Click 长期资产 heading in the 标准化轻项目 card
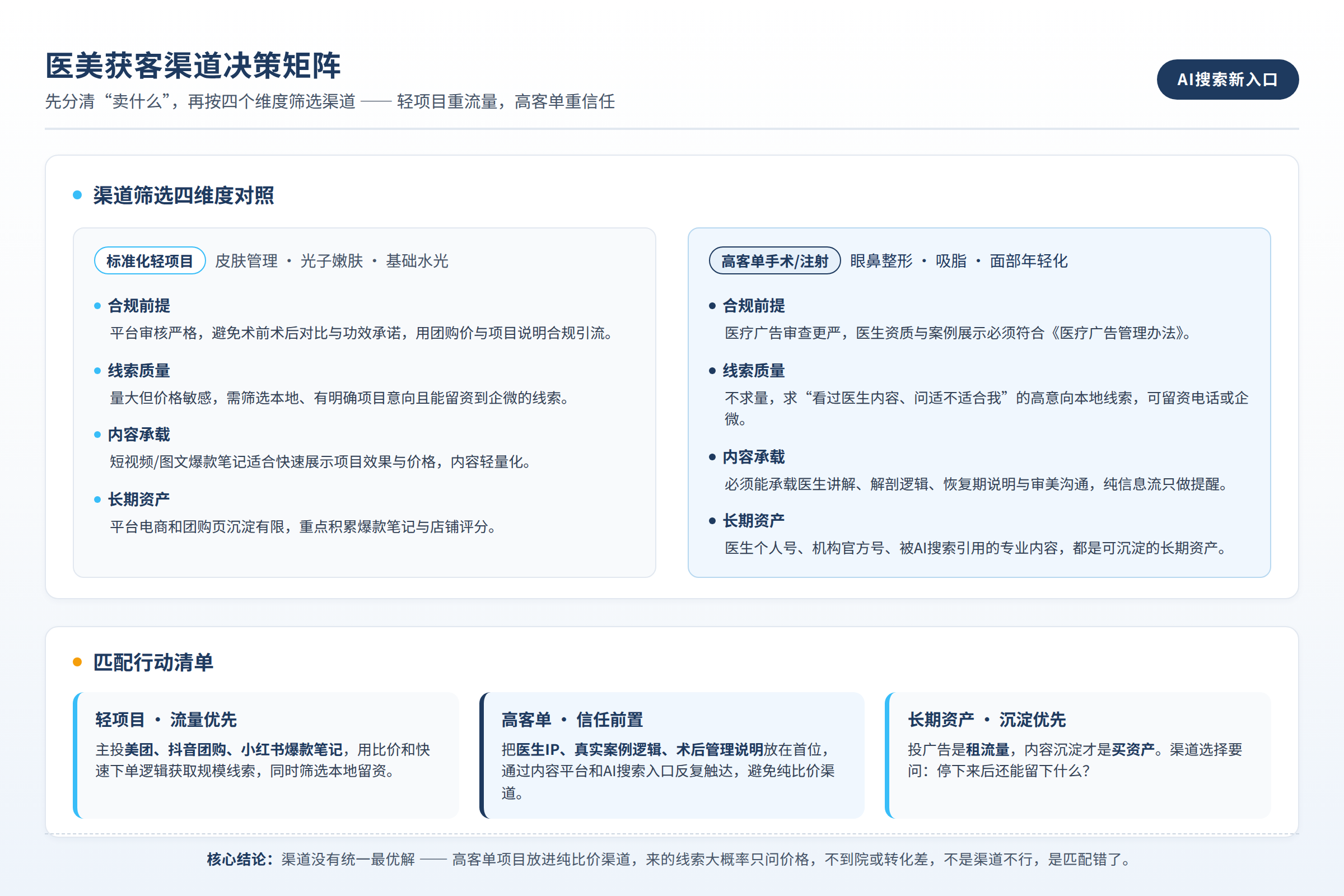The width and height of the screenshot is (1344, 896). point(139,500)
